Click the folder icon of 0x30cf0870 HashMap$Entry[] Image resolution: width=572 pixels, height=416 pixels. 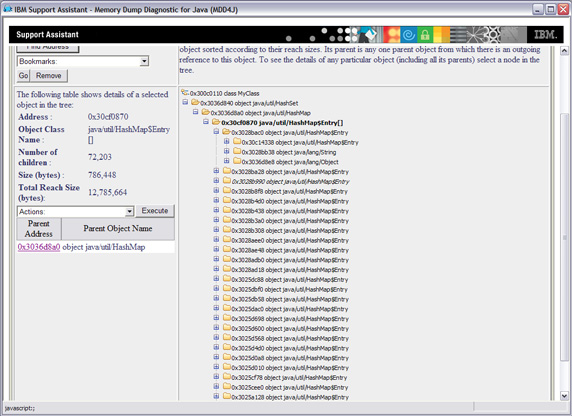pyautogui.click(x=216, y=122)
